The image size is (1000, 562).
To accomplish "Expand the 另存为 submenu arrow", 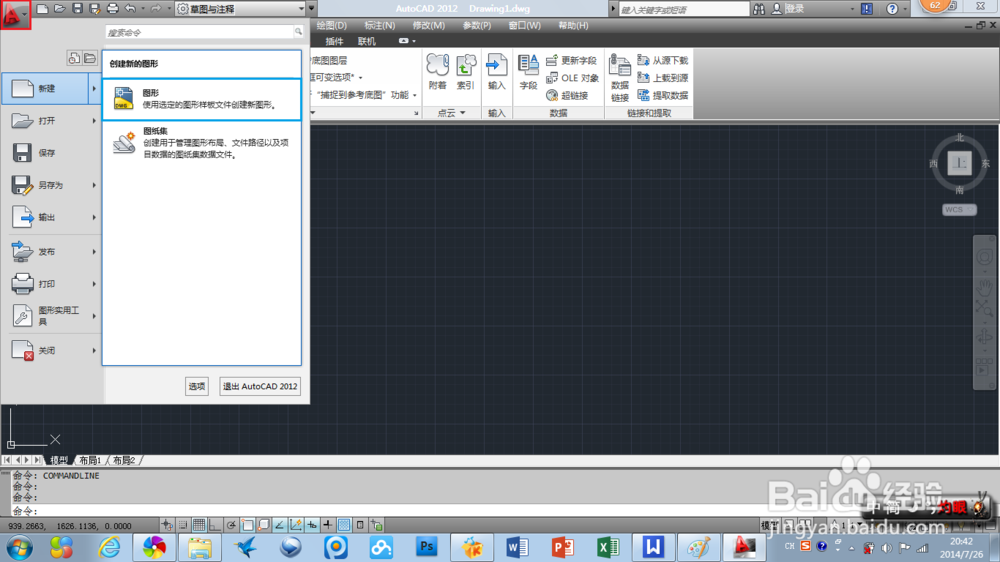I will pos(94,185).
